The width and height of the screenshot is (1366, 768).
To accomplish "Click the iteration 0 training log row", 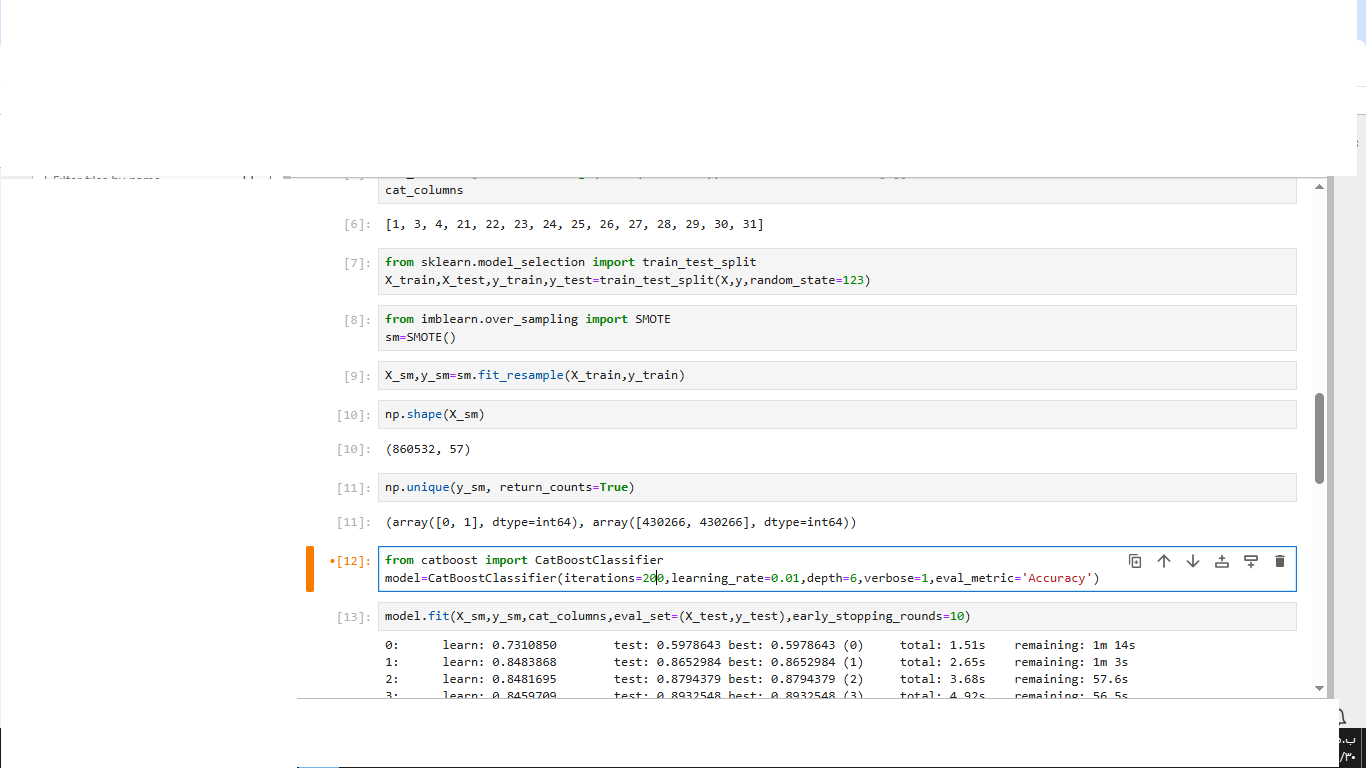I will [760, 645].
